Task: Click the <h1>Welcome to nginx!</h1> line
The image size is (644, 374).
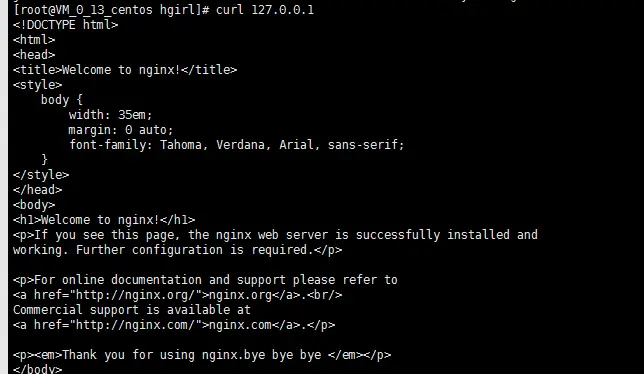Action: point(104,220)
